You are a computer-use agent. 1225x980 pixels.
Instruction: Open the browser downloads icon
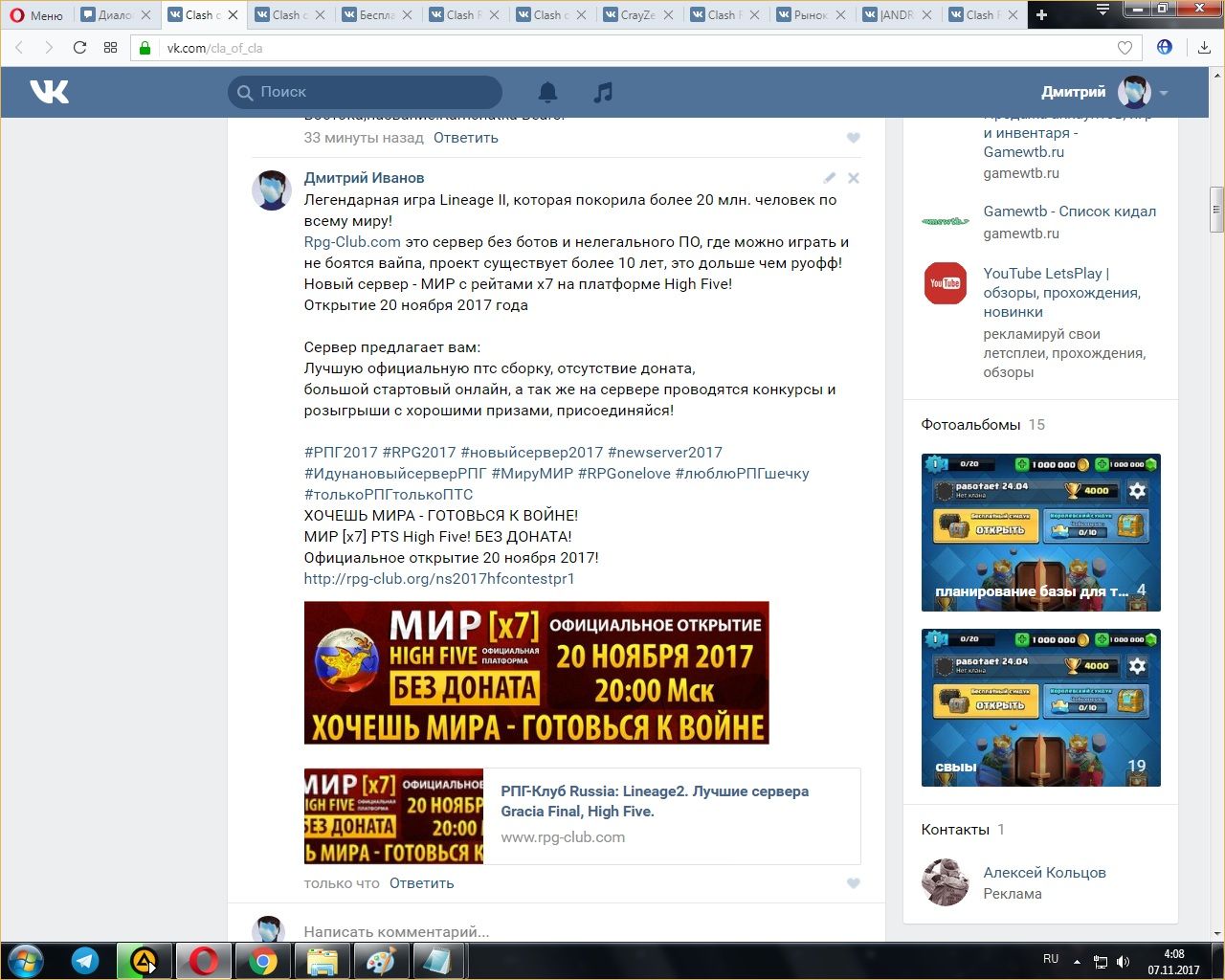1204,48
